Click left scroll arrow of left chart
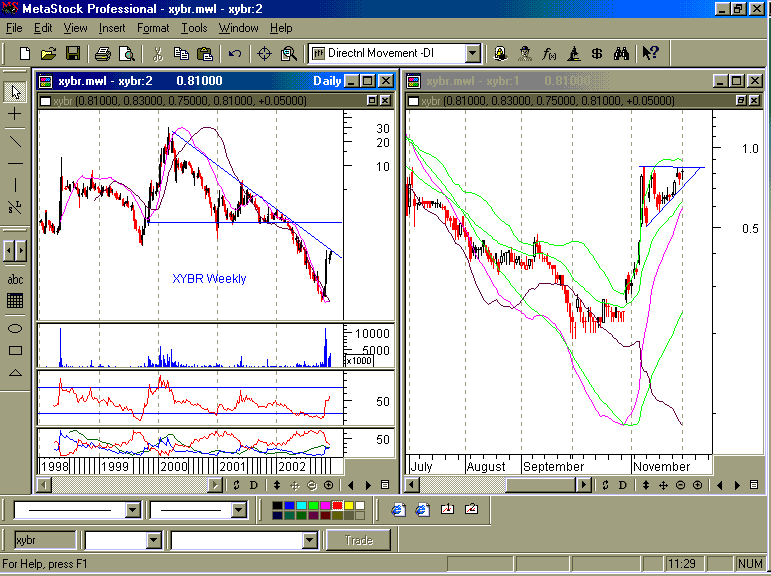Viewport: 771px width, 576px height. 44,485
